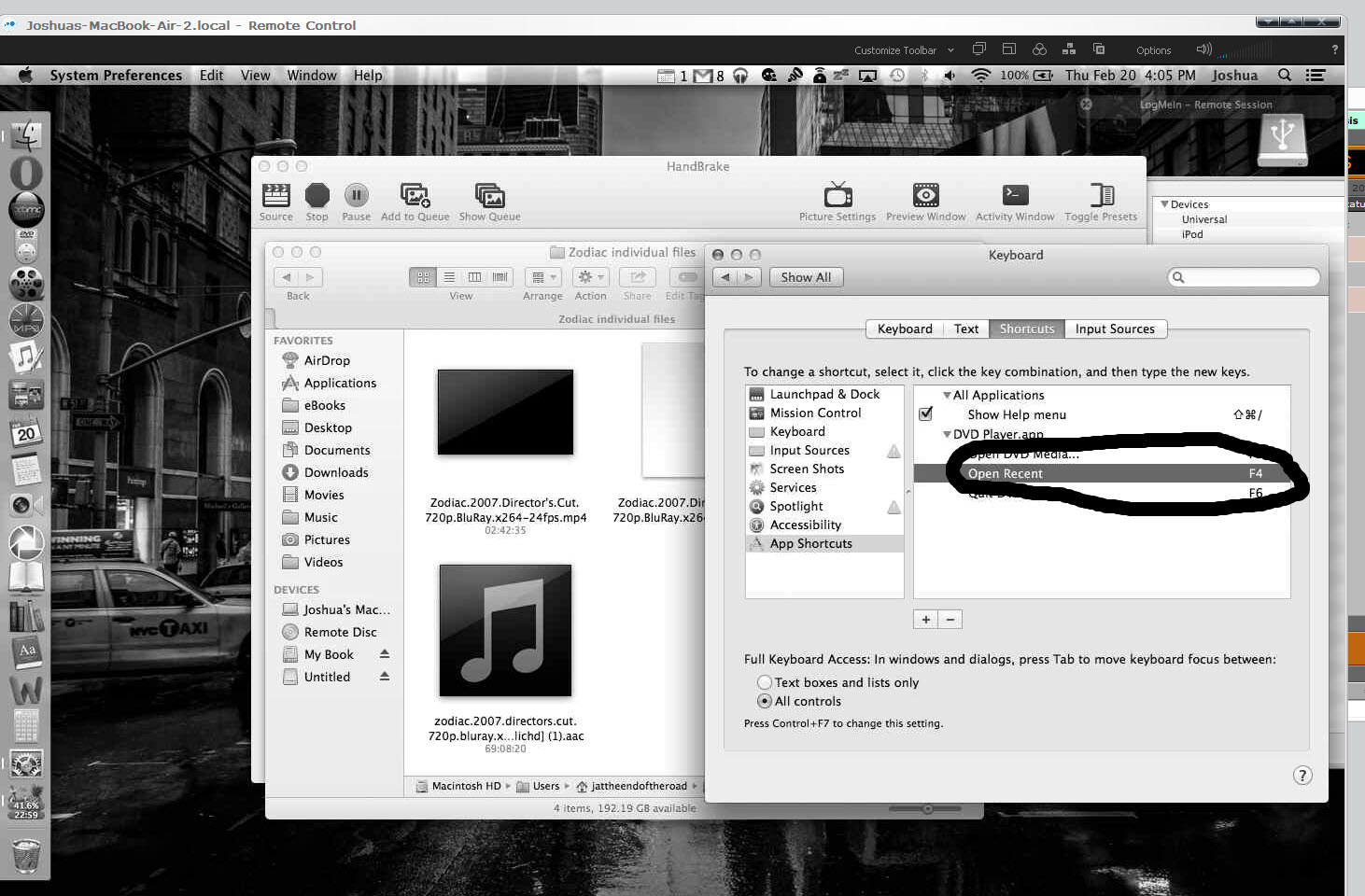
Task: Click the Show All button
Action: [x=806, y=277]
